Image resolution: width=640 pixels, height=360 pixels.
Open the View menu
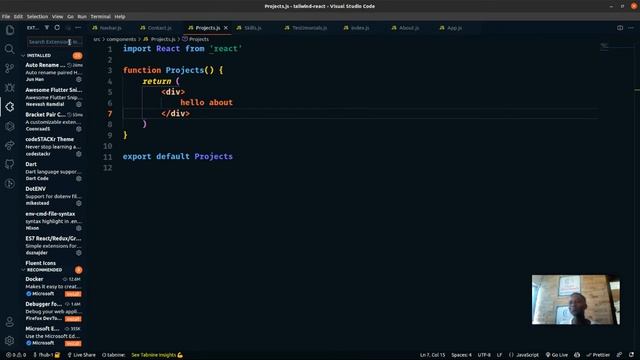point(58,16)
